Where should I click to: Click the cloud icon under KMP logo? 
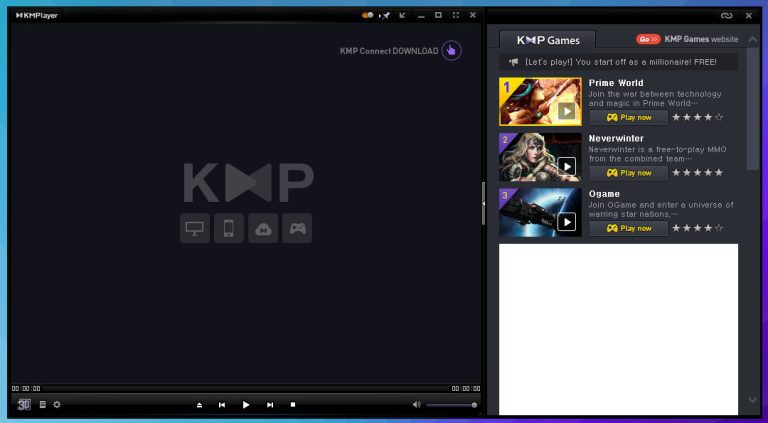[263, 228]
